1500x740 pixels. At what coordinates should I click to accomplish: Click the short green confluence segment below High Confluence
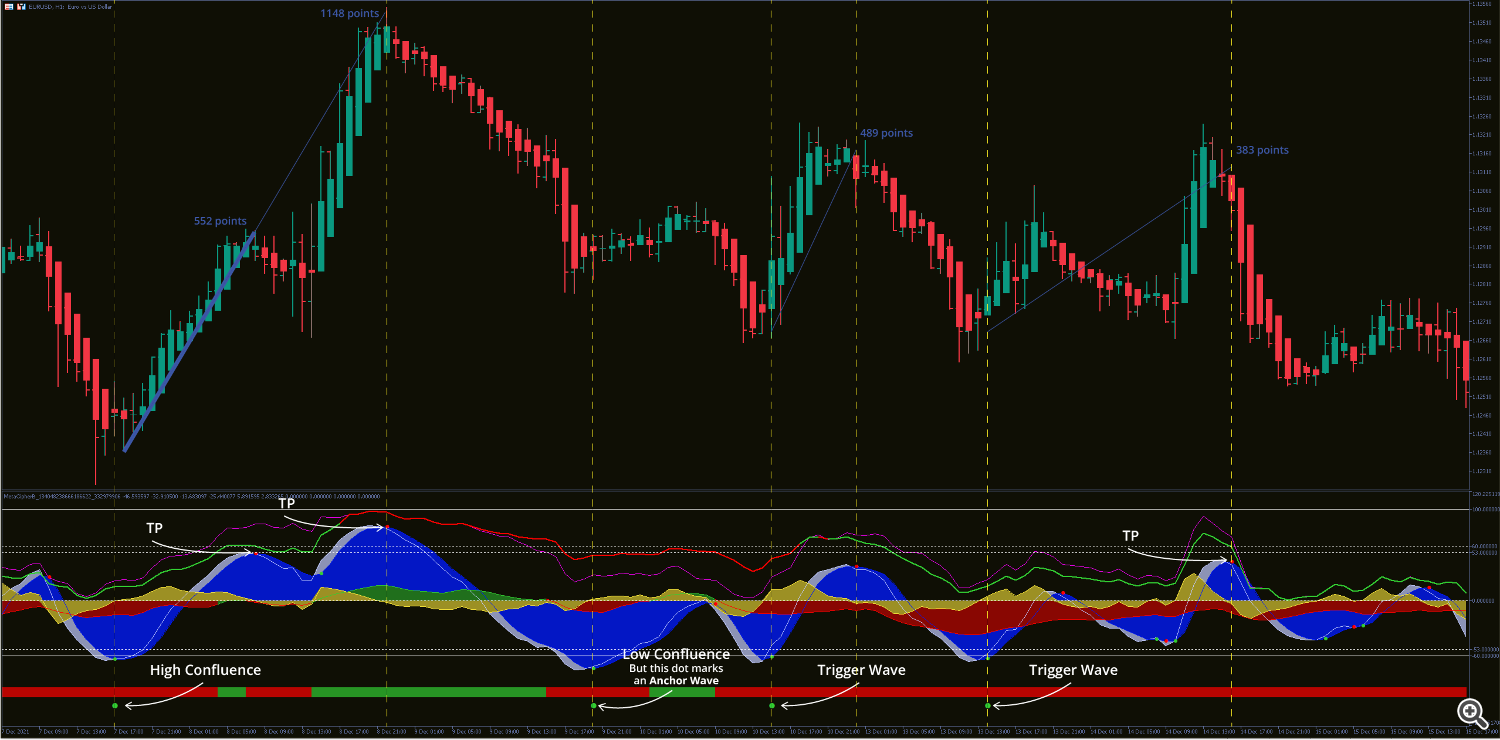tap(231, 692)
